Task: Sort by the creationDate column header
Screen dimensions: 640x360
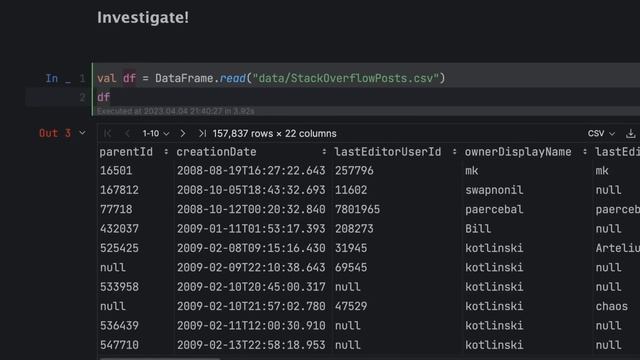Action: point(216,152)
